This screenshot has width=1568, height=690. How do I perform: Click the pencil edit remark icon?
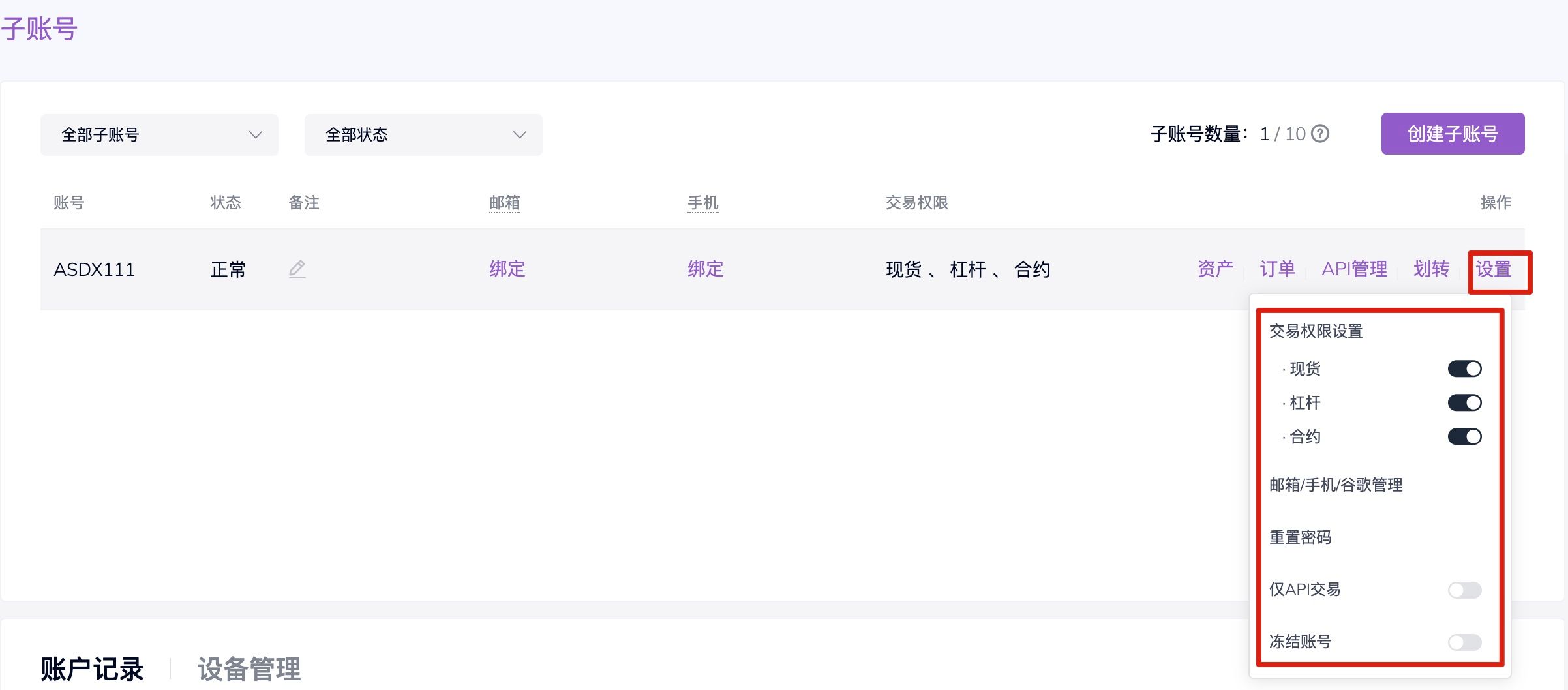tap(297, 269)
